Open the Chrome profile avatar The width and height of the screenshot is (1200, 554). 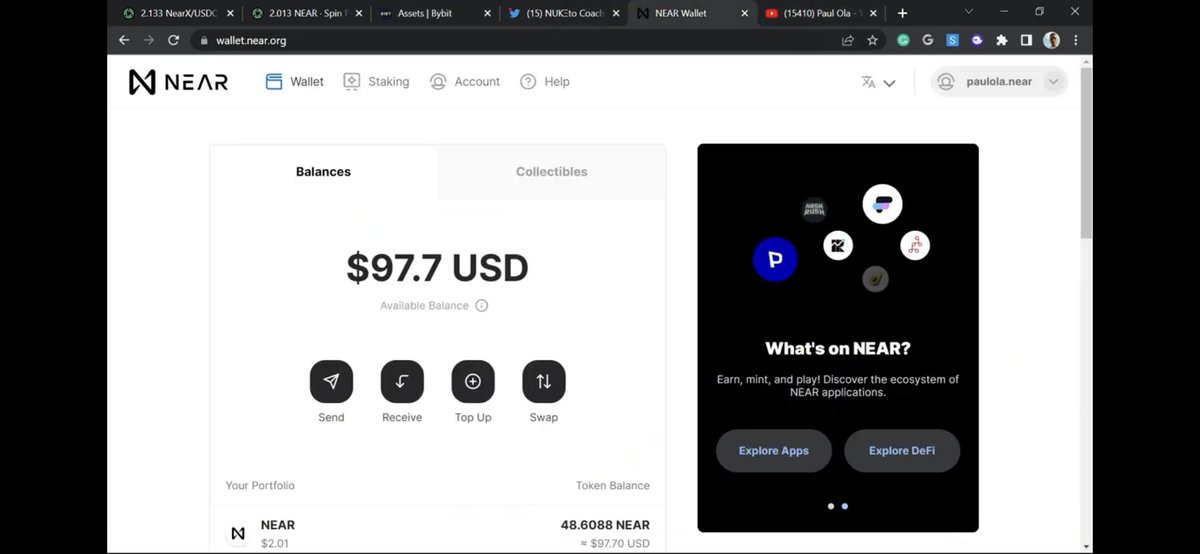1051,40
